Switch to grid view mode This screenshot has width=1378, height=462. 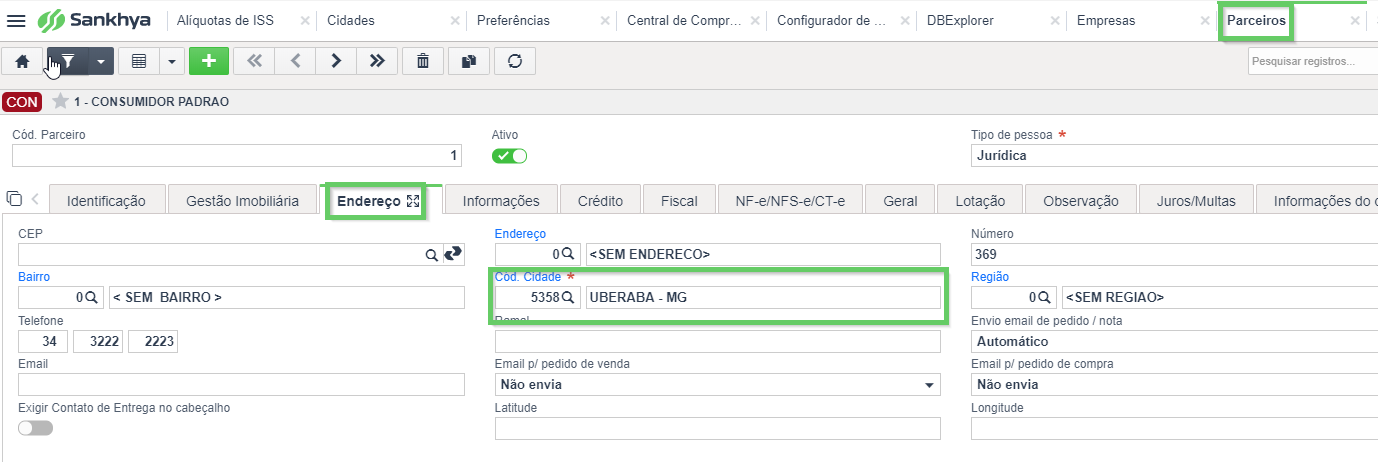(x=139, y=61)
